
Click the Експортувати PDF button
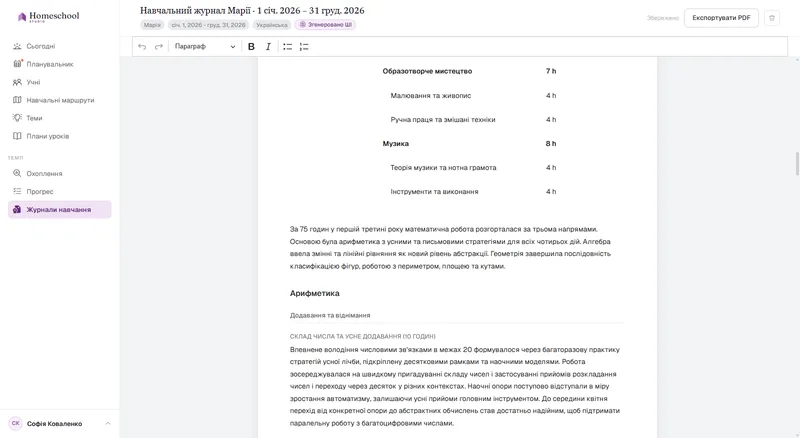point(721,18)
